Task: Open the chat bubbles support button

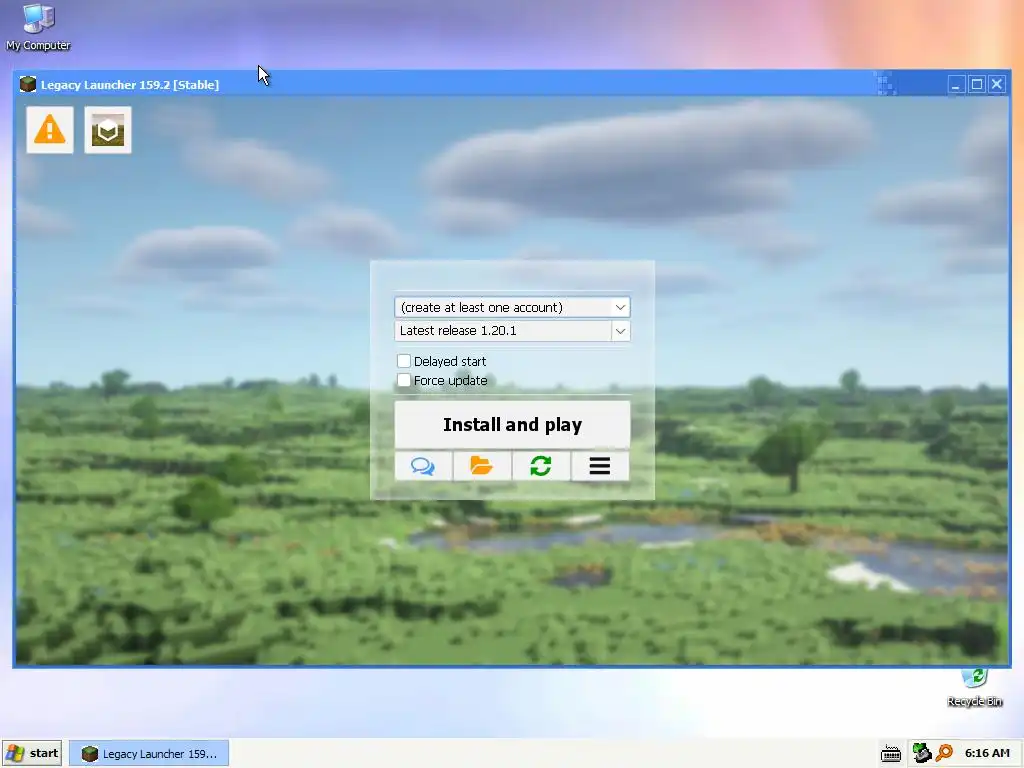Action: pos(423,466)
